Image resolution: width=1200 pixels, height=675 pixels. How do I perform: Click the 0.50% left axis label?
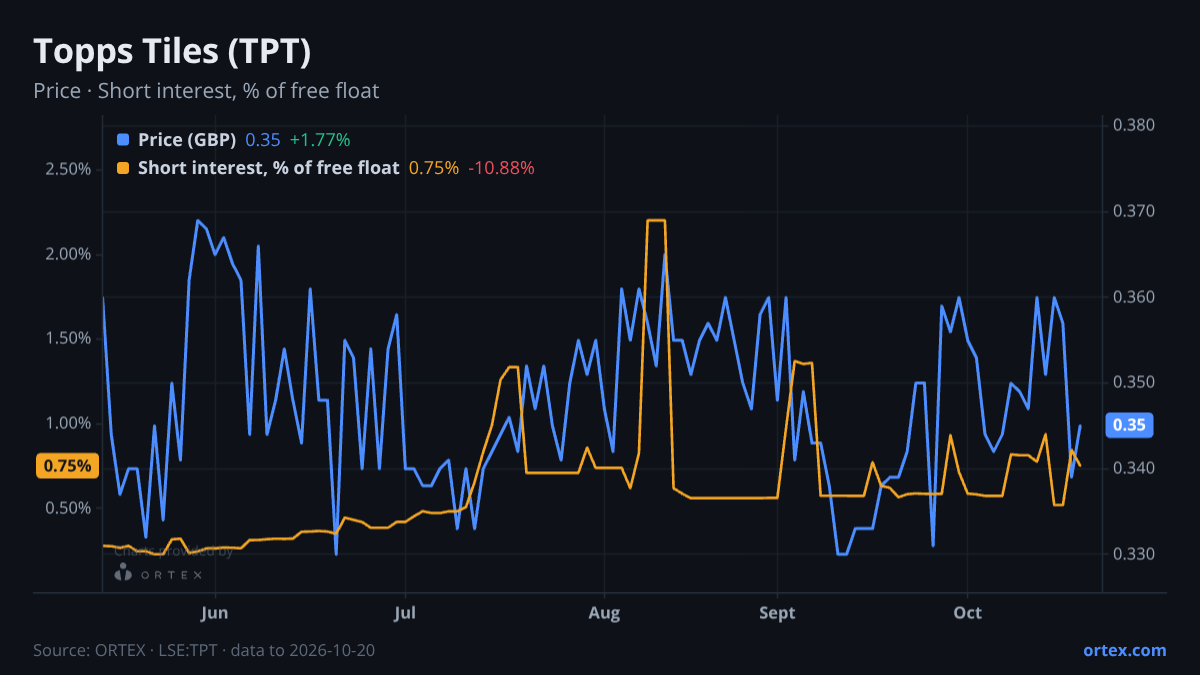coord(68,508)
